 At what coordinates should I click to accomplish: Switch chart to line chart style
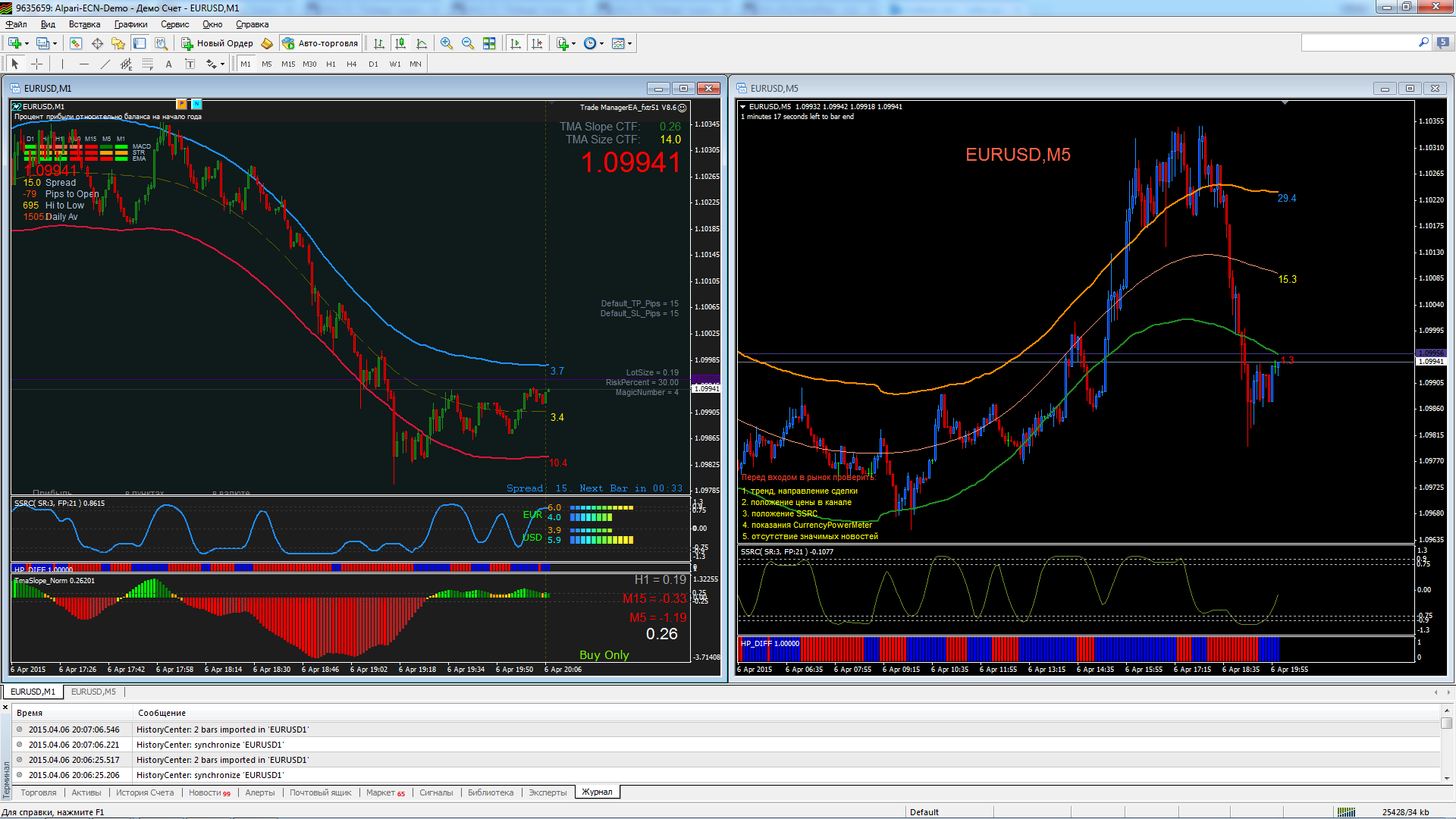coord(422,43)
